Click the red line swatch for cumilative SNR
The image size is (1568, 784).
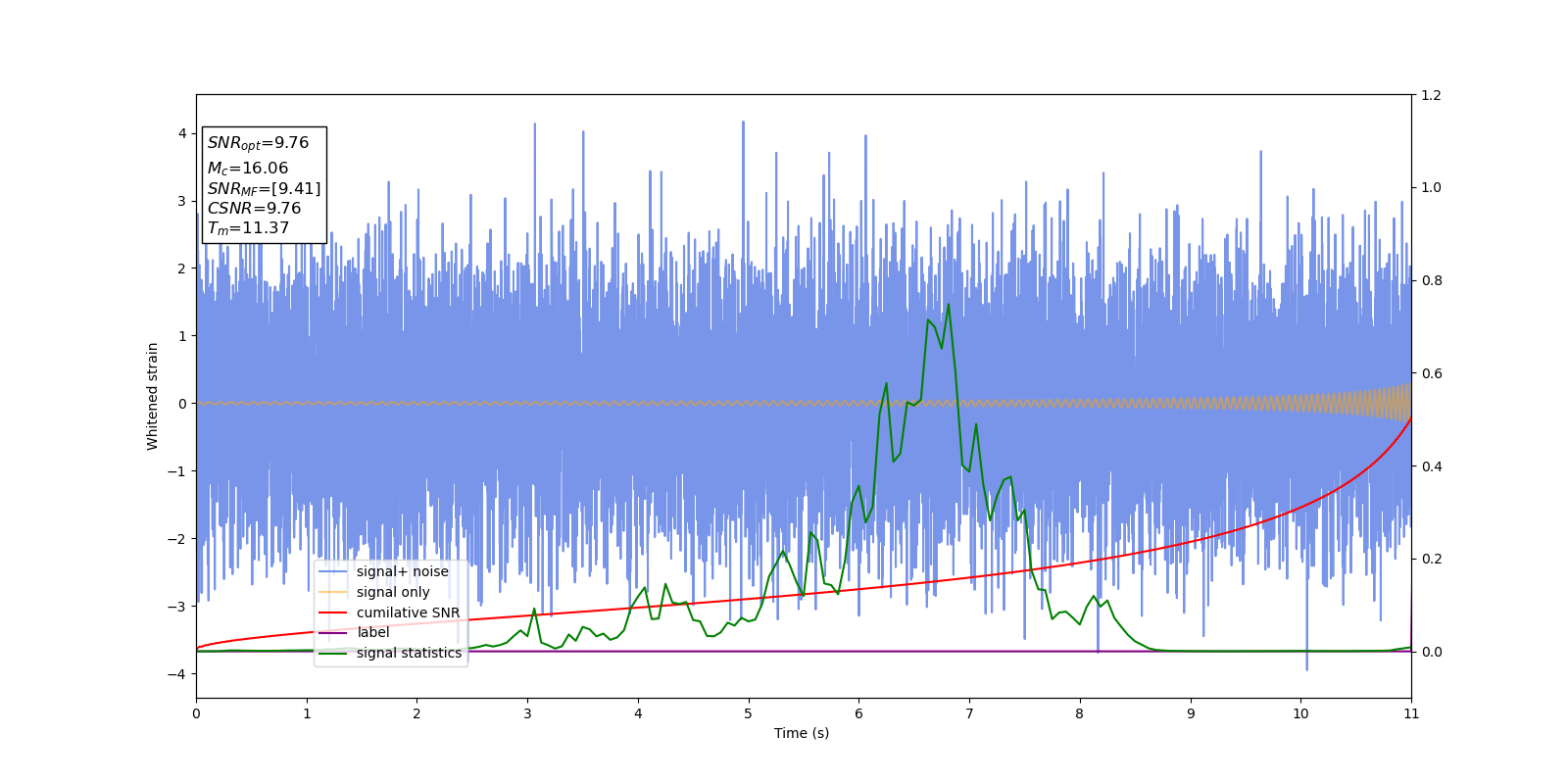click(333, 612)
